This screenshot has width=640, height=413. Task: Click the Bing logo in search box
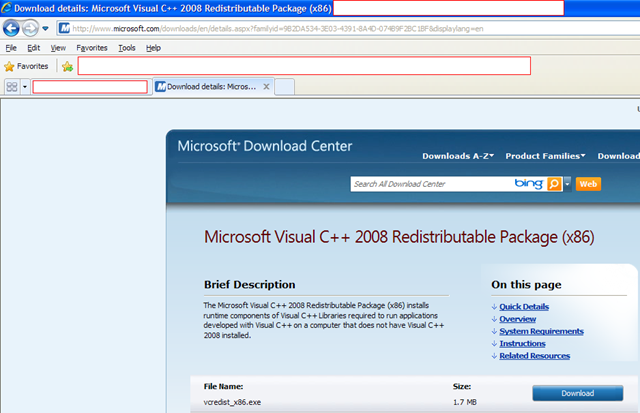(x=529, y=184)
